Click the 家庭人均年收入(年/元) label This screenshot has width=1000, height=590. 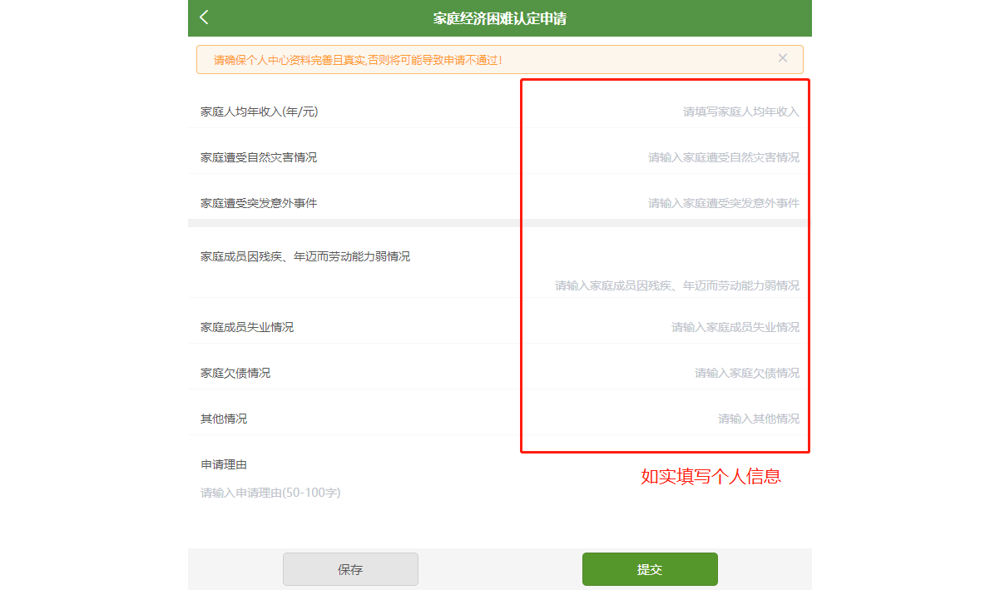pos(259,112)
